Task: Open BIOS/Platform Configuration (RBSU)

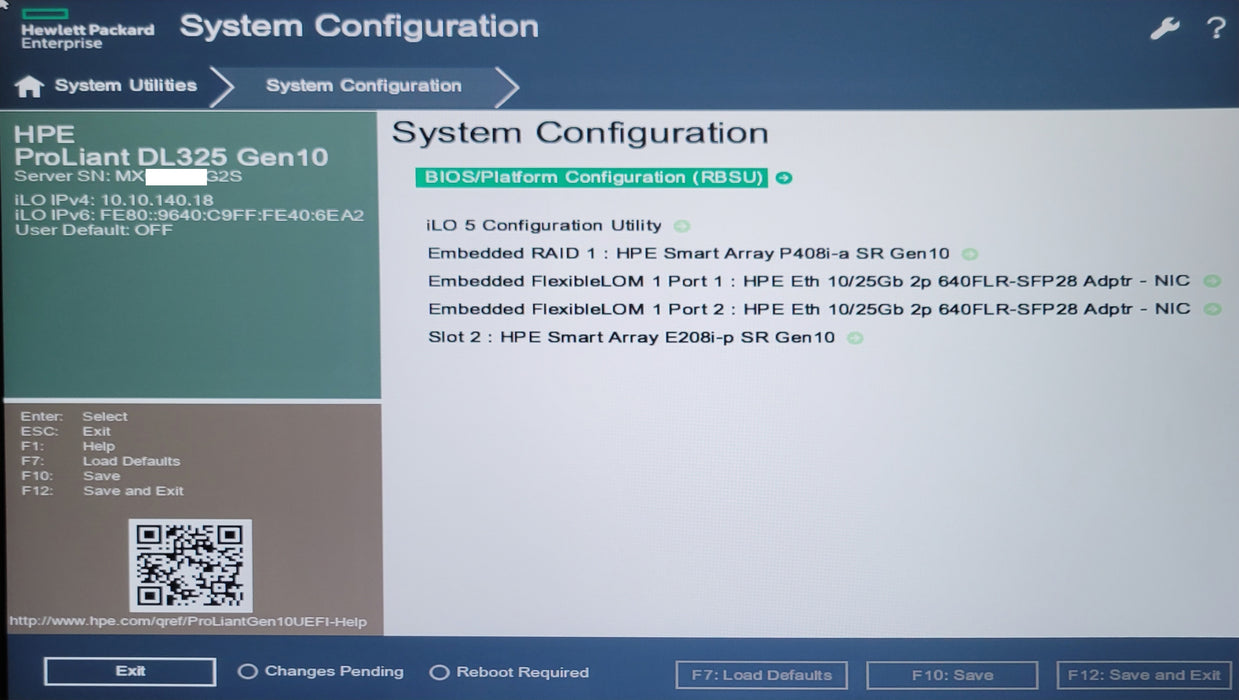Action: point(591,178)
